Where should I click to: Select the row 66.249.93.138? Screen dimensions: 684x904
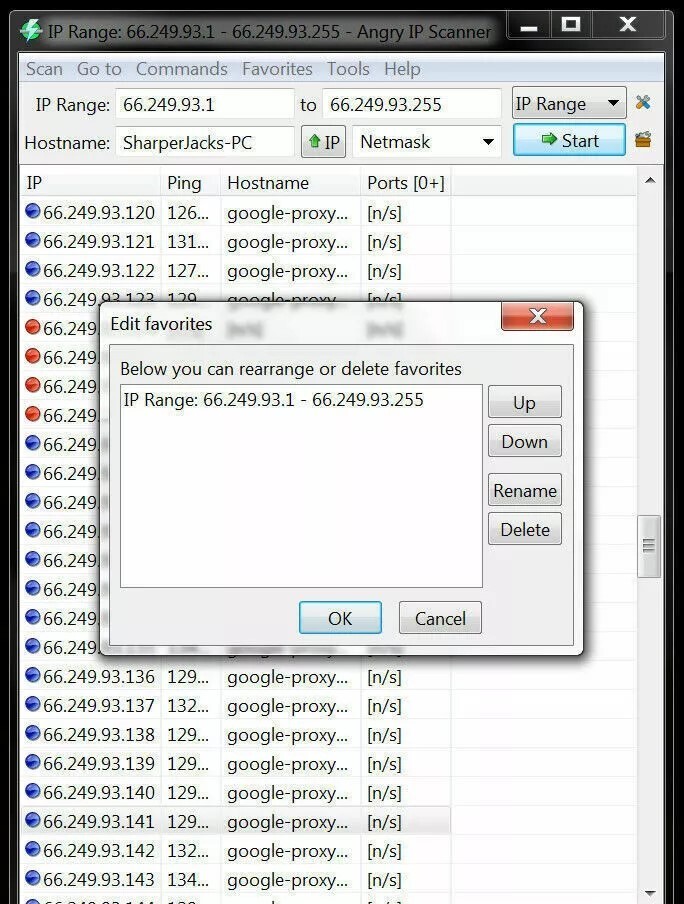point(236,734)
